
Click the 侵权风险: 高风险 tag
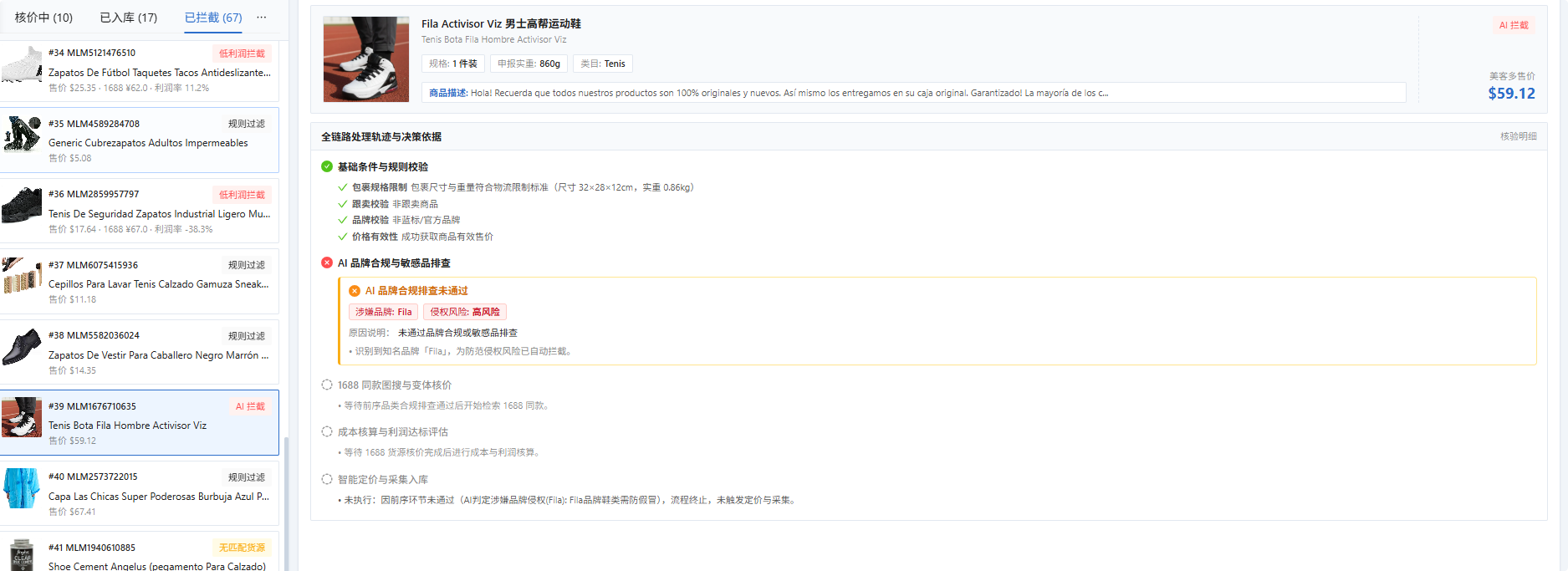[465, 312]
